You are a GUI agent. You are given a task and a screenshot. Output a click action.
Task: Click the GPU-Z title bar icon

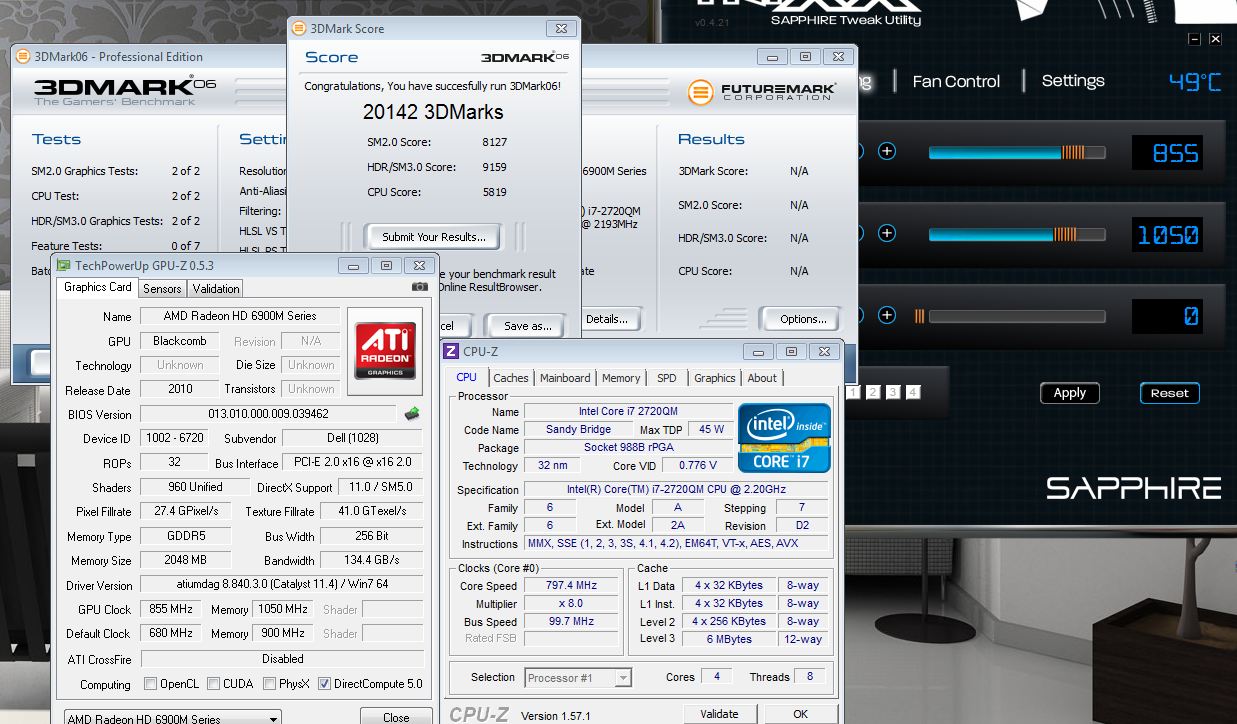tap(64, 265)
